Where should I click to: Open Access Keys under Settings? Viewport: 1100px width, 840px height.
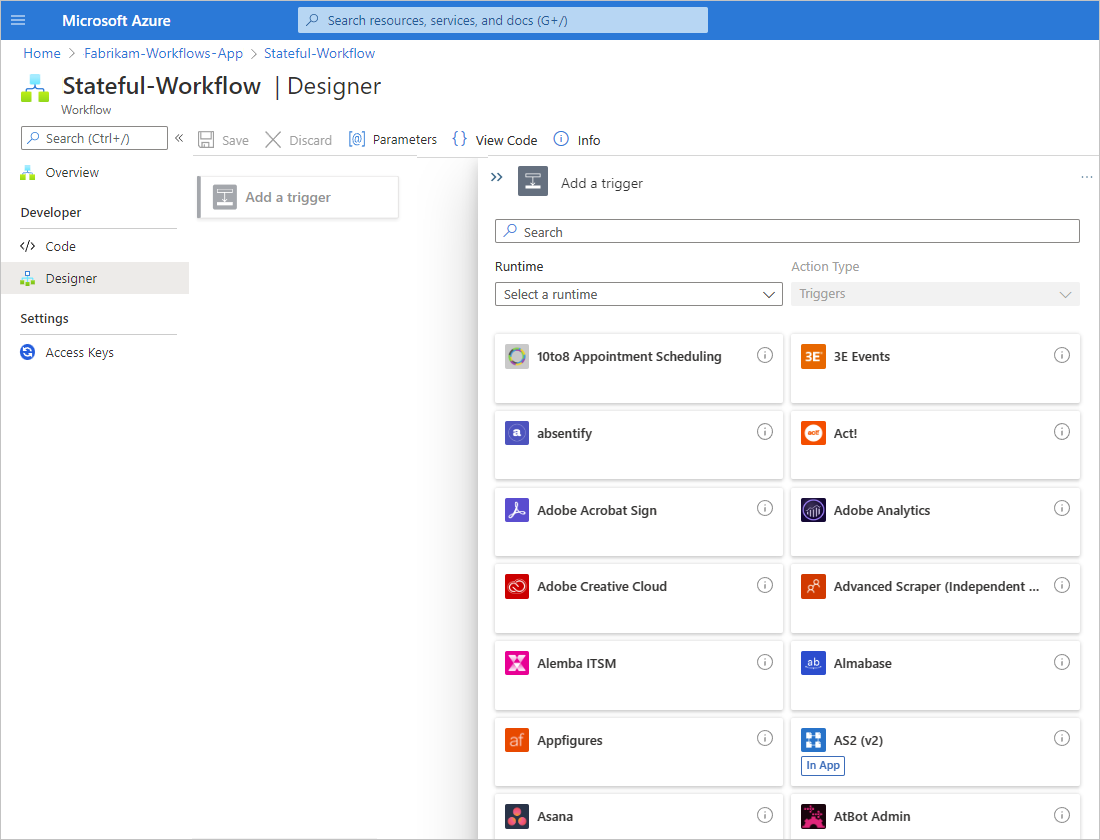(77, 352)
